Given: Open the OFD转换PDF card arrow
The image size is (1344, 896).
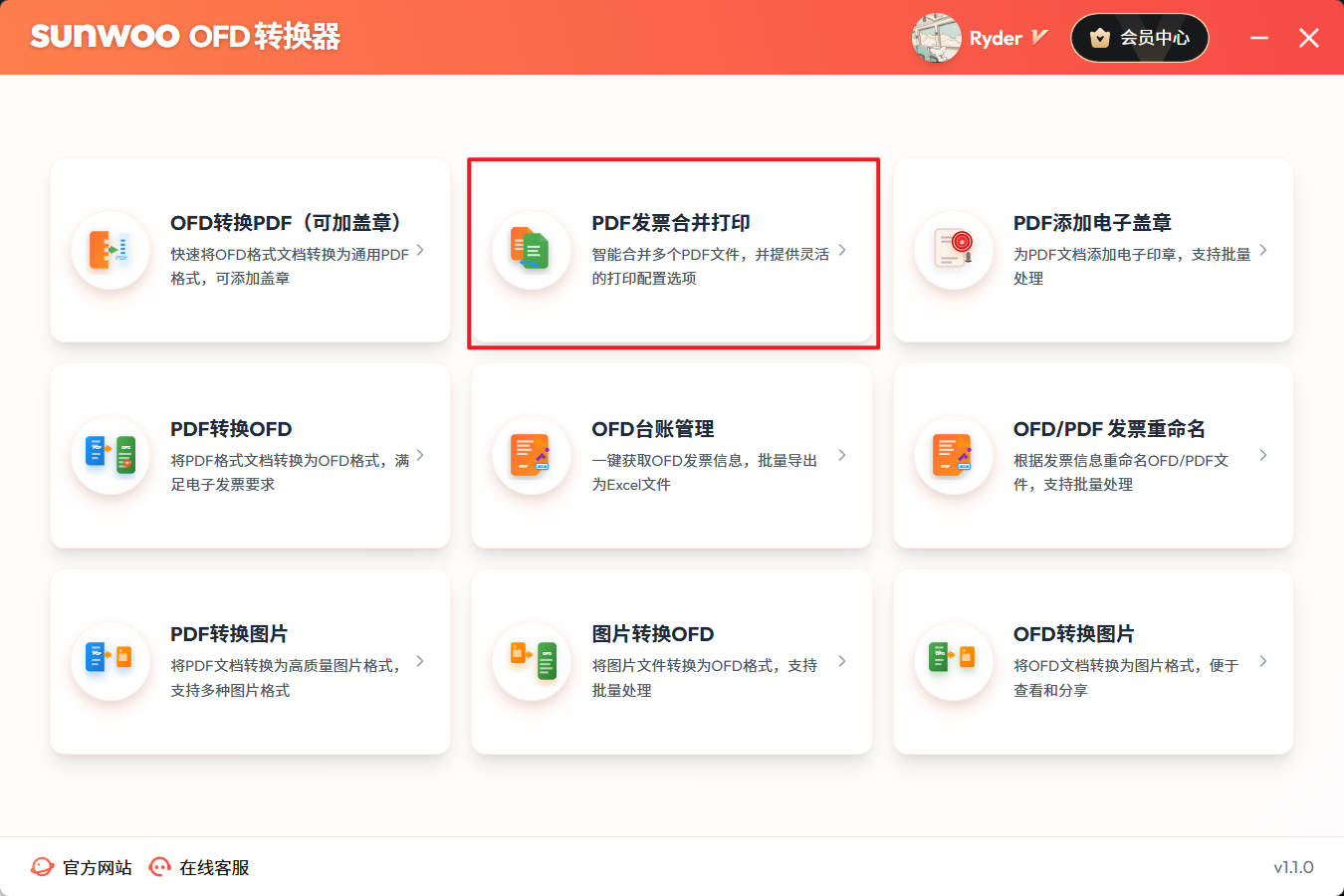Looking at the screenshot, I should [x=420, y=250].
